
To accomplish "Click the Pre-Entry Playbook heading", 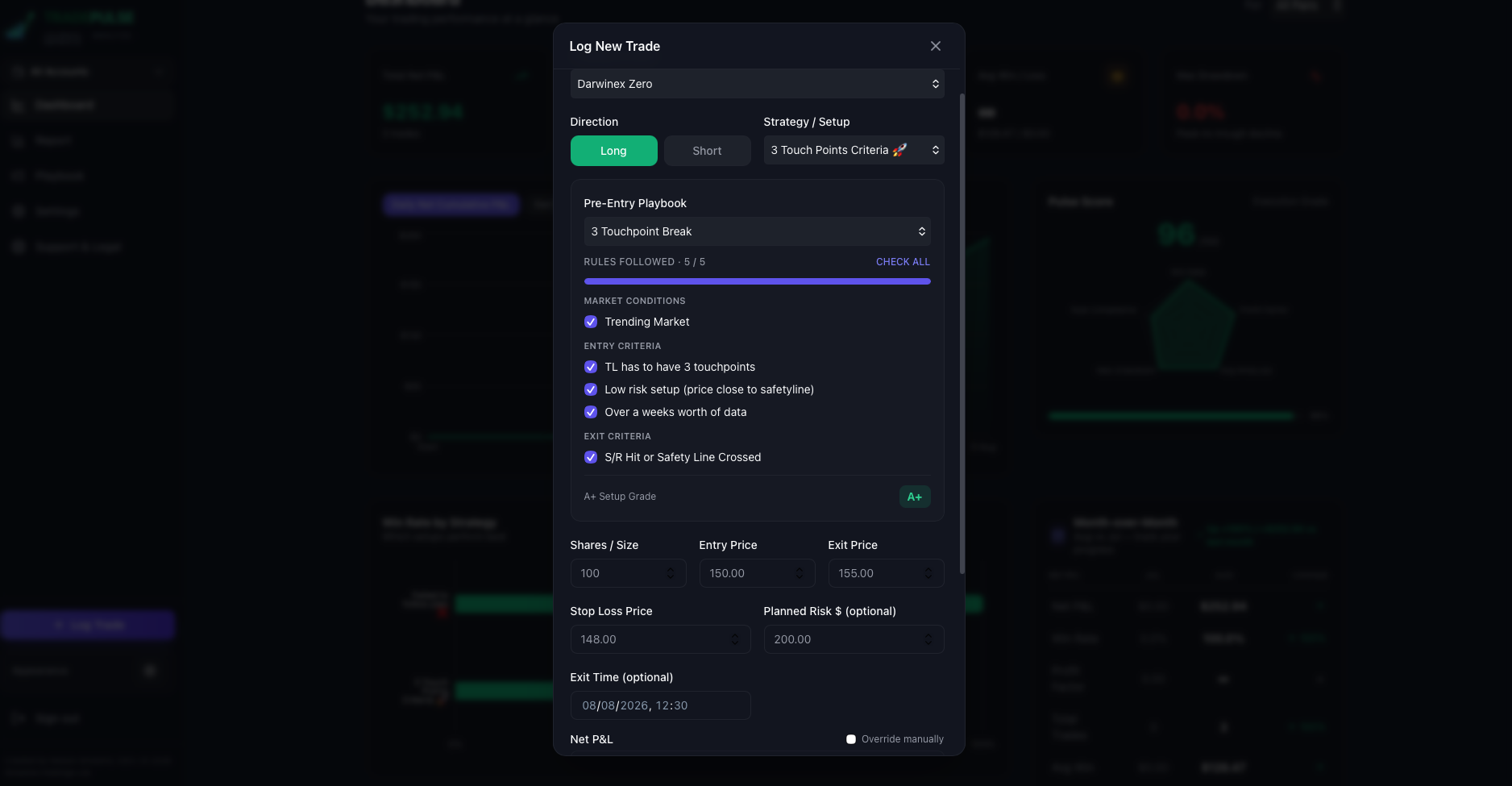I will pyautogui.click(x=635, y=203).
